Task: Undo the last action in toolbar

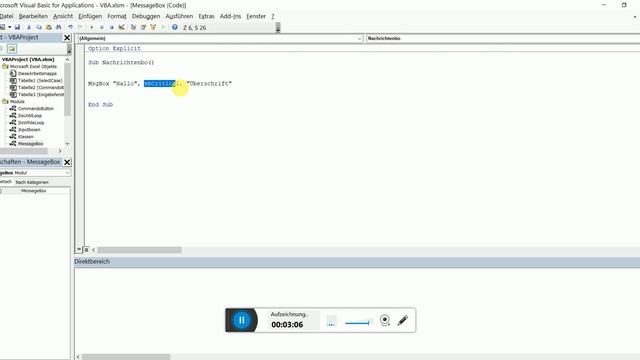Action: point(70,27)
